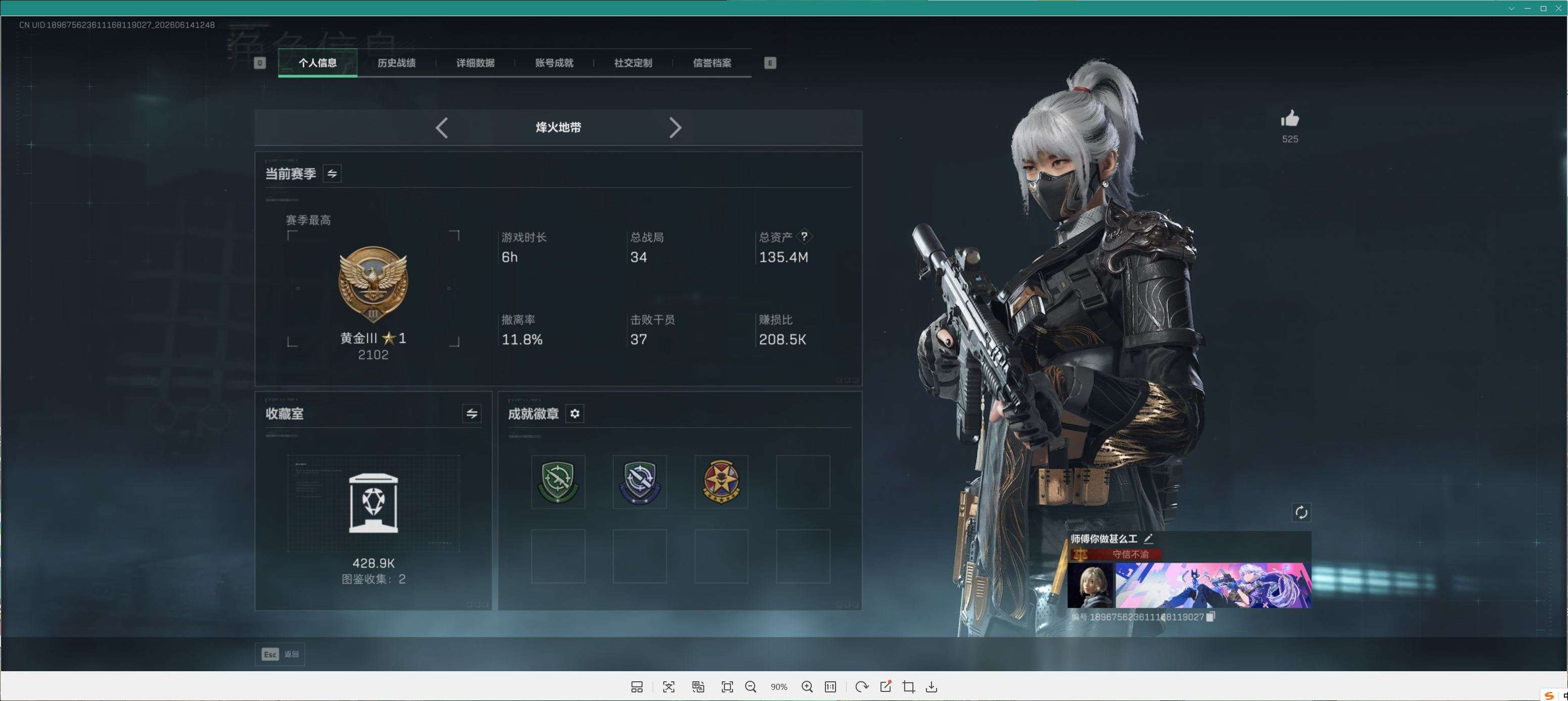This screenshot has width=1568, height=701.
Task: Click the total assets question mark
Action: [804, 236]
